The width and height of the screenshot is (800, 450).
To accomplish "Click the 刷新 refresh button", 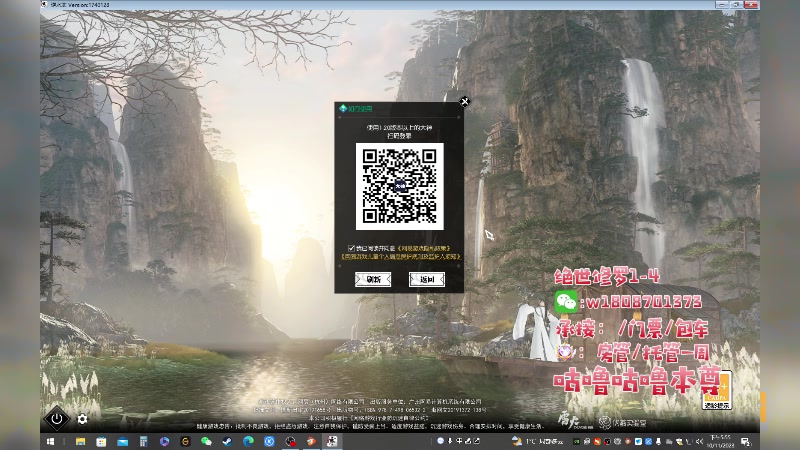I will [373, 279].
